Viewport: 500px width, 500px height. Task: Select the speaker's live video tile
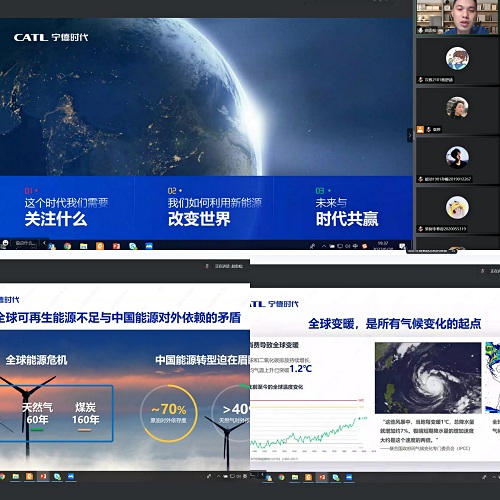point(457,17)
